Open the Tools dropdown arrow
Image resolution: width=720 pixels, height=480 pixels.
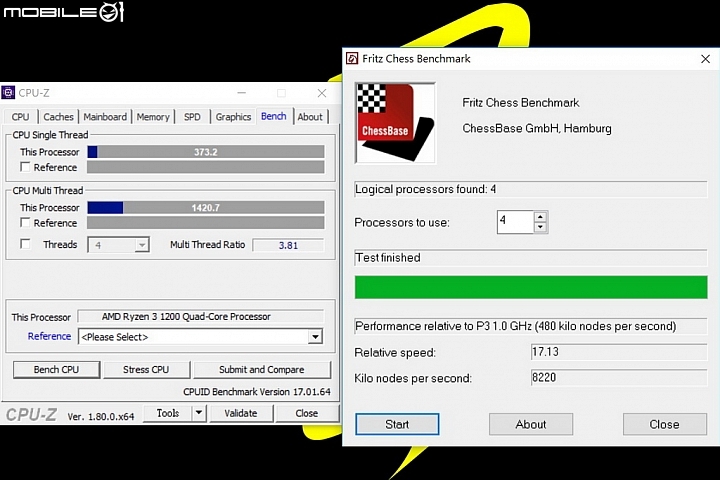click(199, 413)
